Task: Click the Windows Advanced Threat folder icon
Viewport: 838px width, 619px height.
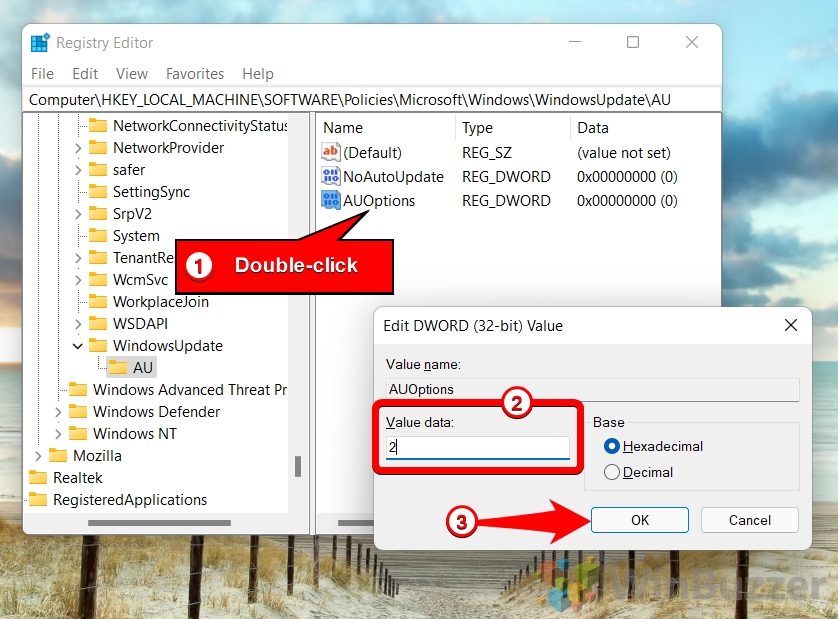Action: click(x=78, y=390)
